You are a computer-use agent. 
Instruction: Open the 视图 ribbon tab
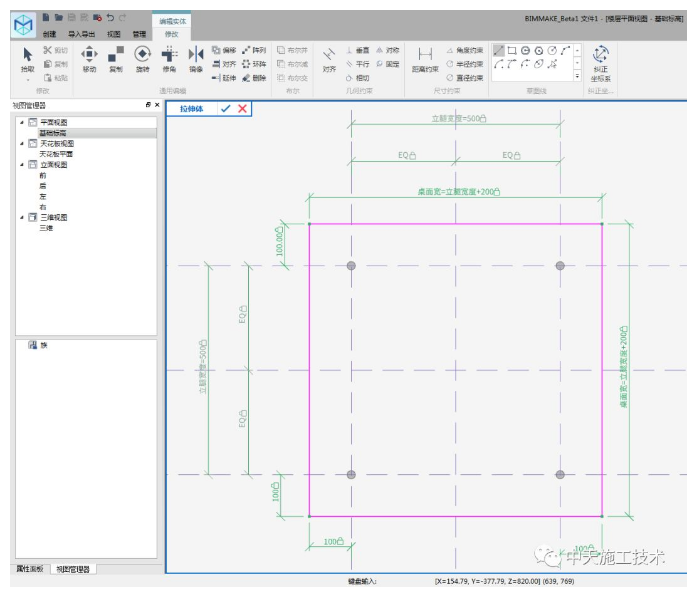coord(113,34)
